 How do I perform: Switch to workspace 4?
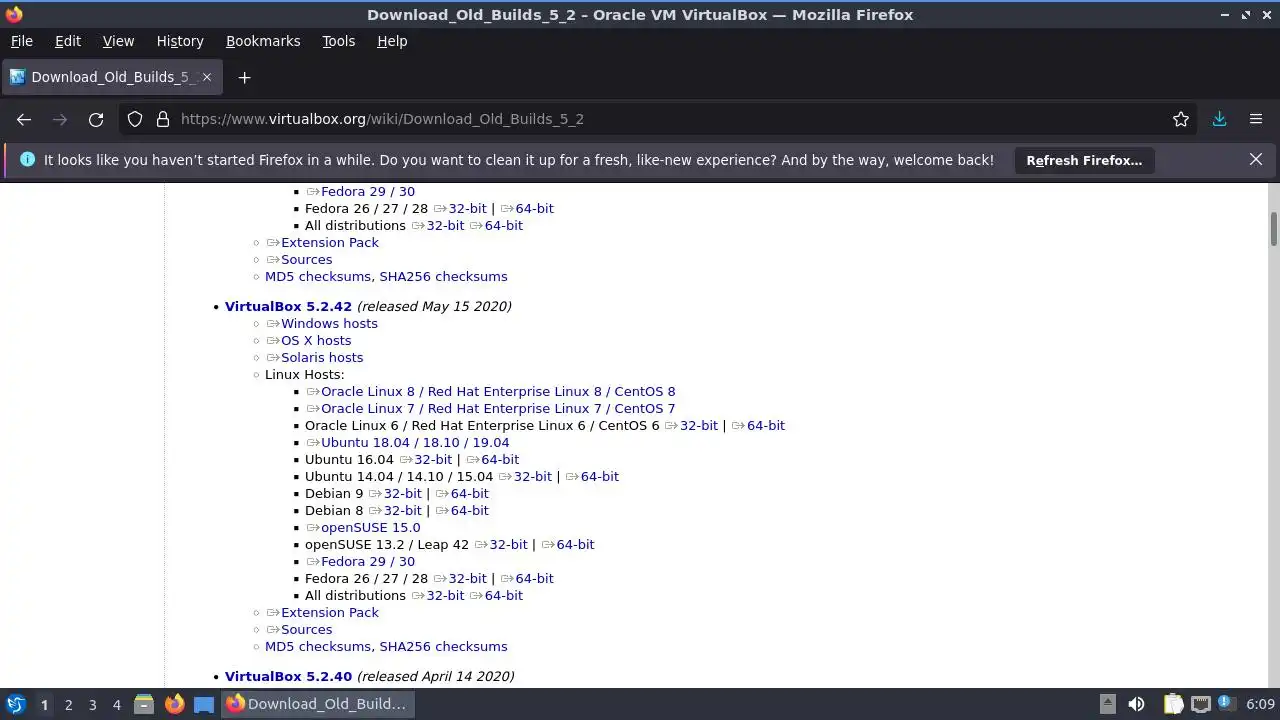[x=116, y=705]
